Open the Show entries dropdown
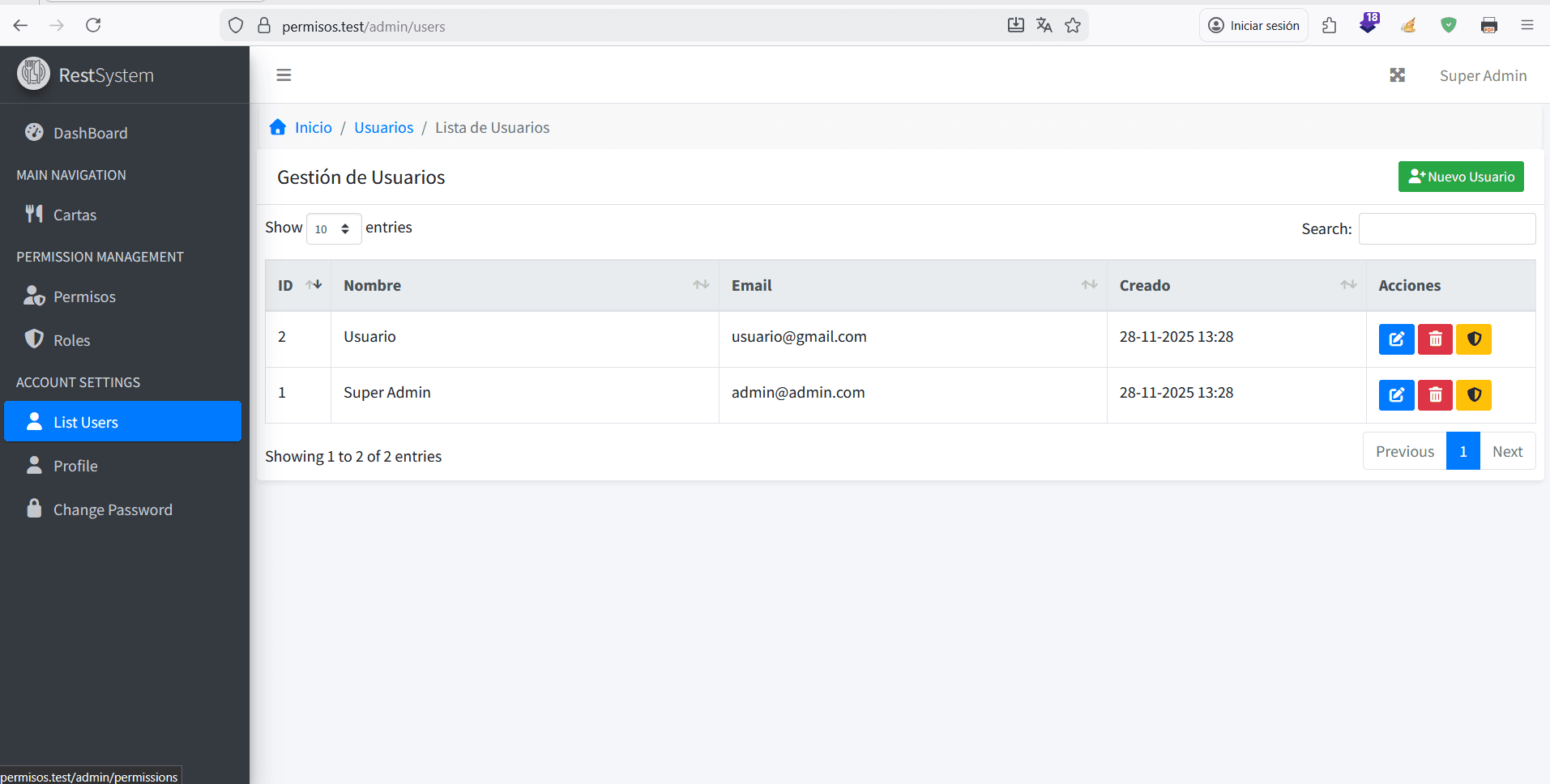Image resolution: width=1550 pixels, height=784 pixels. point(333,229)
